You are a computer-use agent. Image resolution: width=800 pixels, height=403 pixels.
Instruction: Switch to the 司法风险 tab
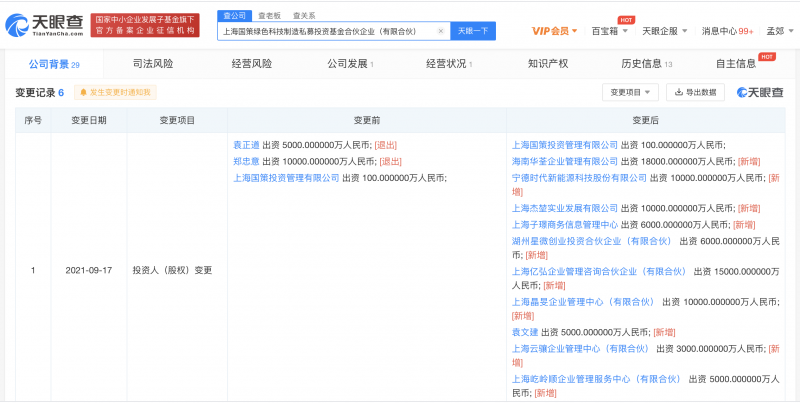(153, 64)
